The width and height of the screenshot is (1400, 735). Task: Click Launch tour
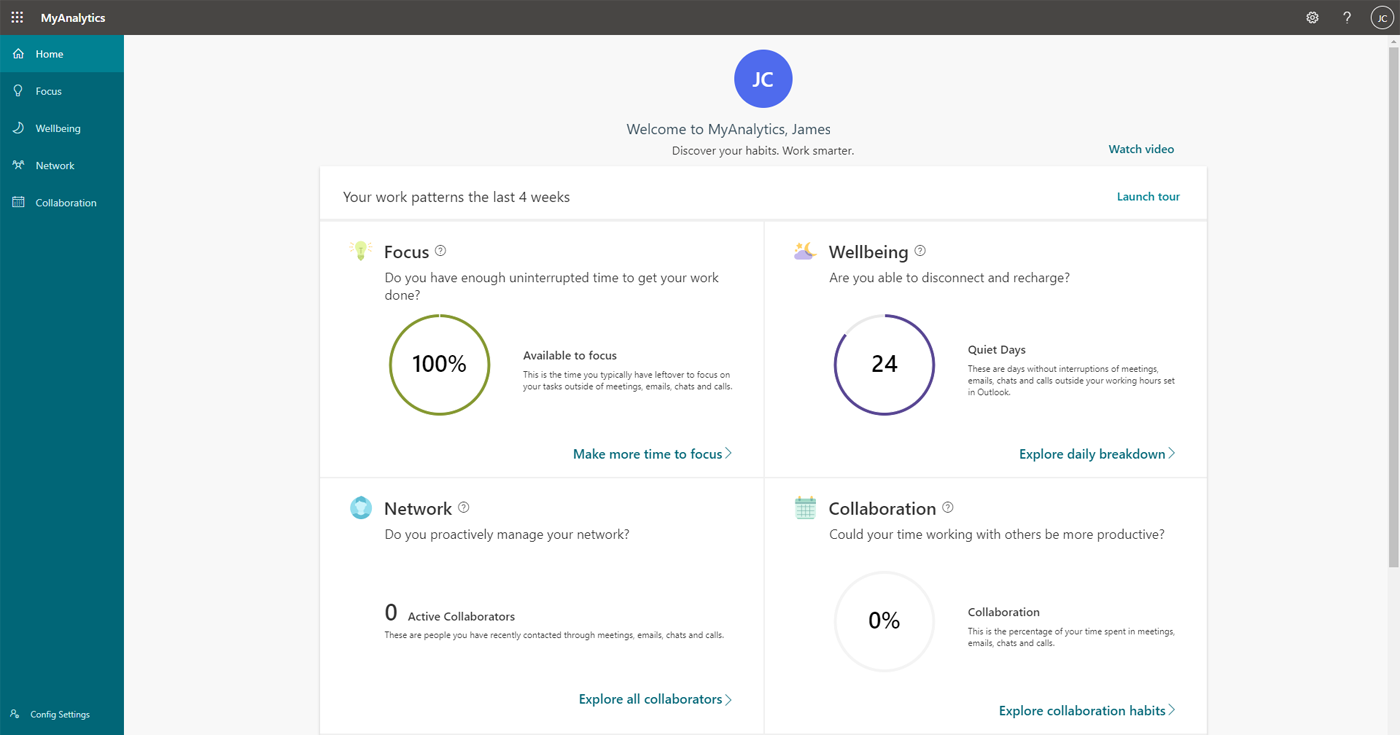pos(1147,196)
